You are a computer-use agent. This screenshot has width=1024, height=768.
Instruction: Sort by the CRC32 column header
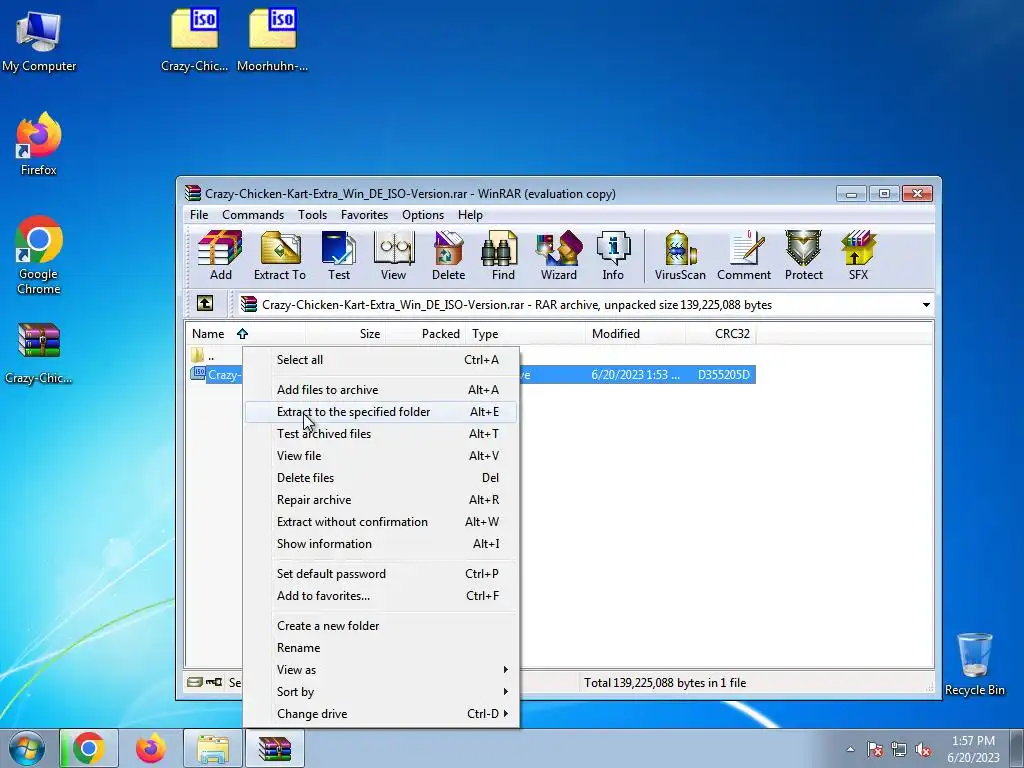(720, 334)
